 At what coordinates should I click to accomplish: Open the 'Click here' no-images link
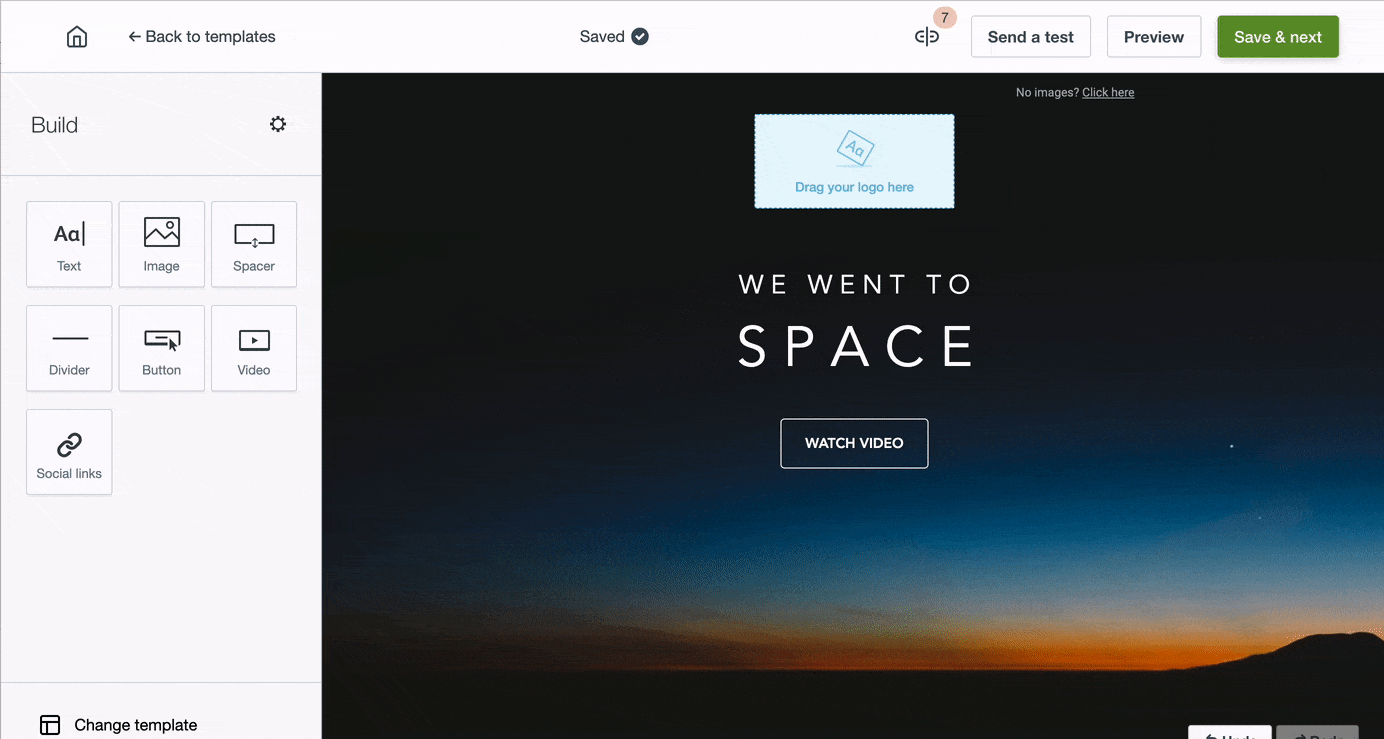click(x=1108, y=92)
